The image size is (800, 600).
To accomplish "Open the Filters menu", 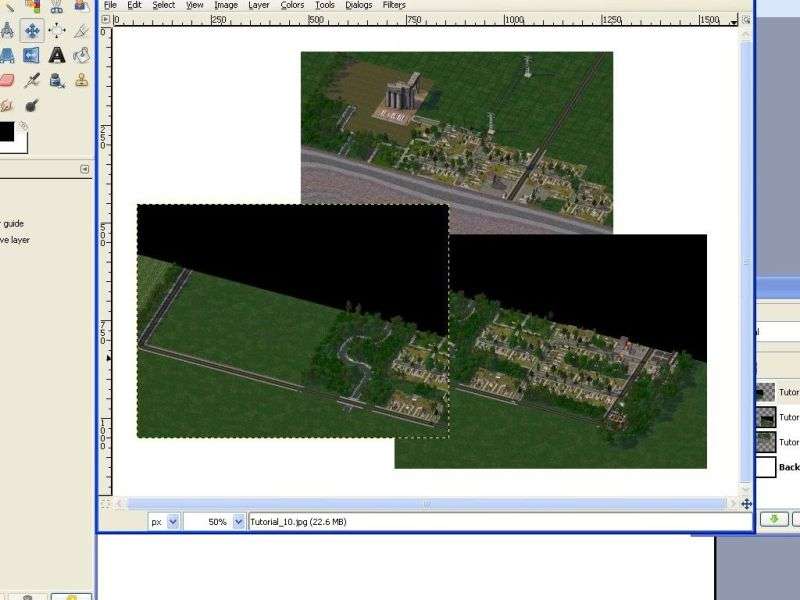I will [393, 5].
